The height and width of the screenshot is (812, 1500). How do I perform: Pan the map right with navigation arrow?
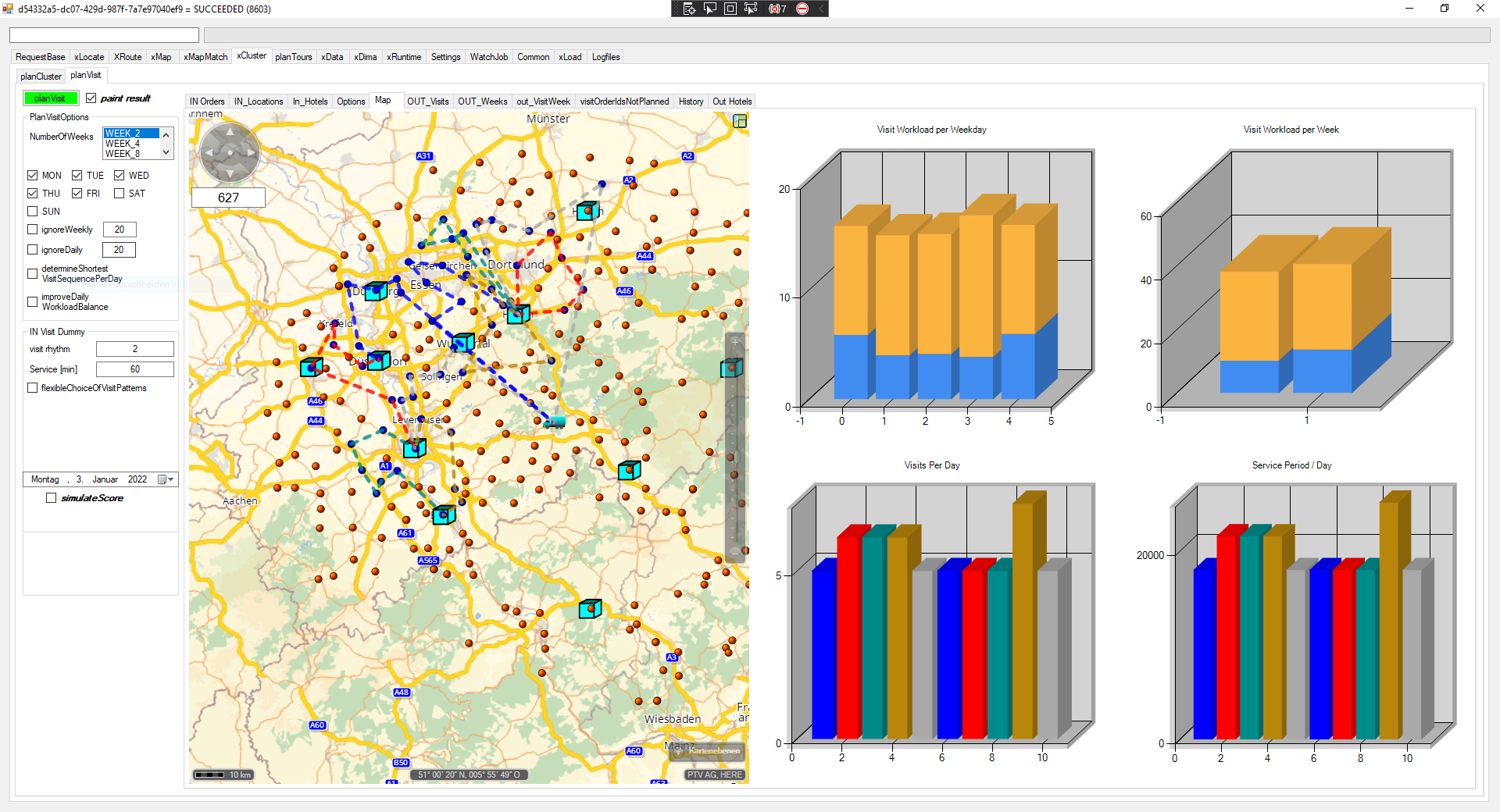point(251,153)
